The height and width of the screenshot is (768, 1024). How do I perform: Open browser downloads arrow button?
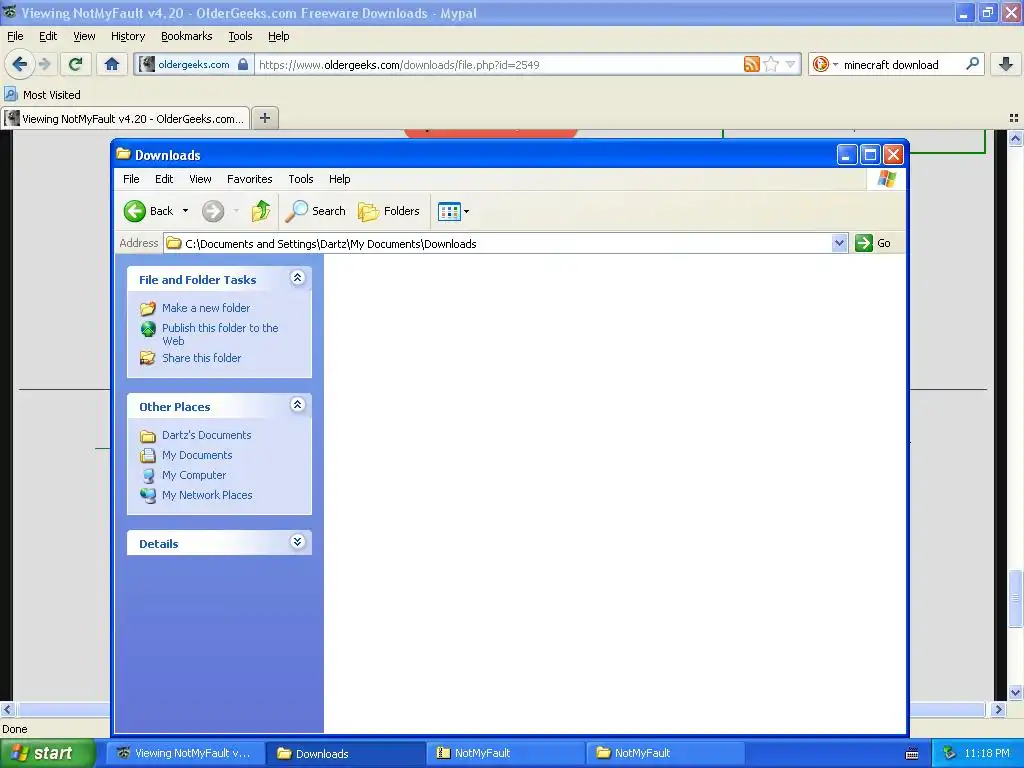coord(1006,64)
